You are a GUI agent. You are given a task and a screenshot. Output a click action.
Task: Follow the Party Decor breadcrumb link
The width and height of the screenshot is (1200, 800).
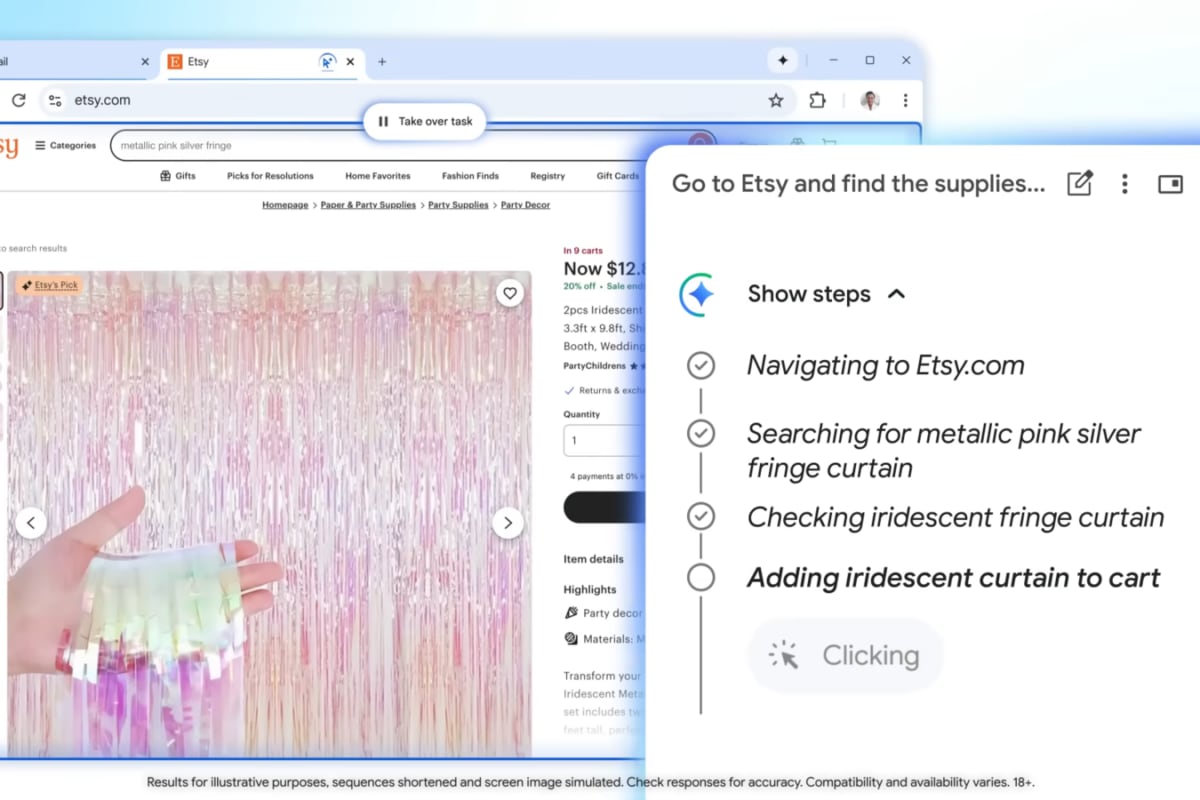click(525, 205)
